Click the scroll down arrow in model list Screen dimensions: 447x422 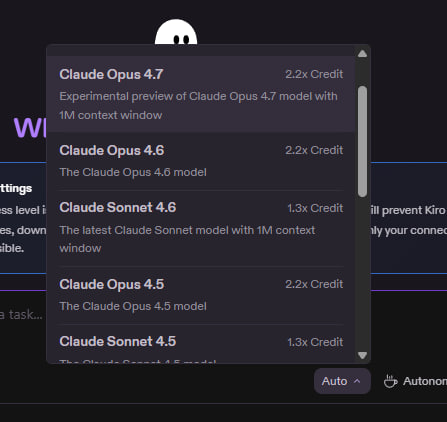click(362, 355)
